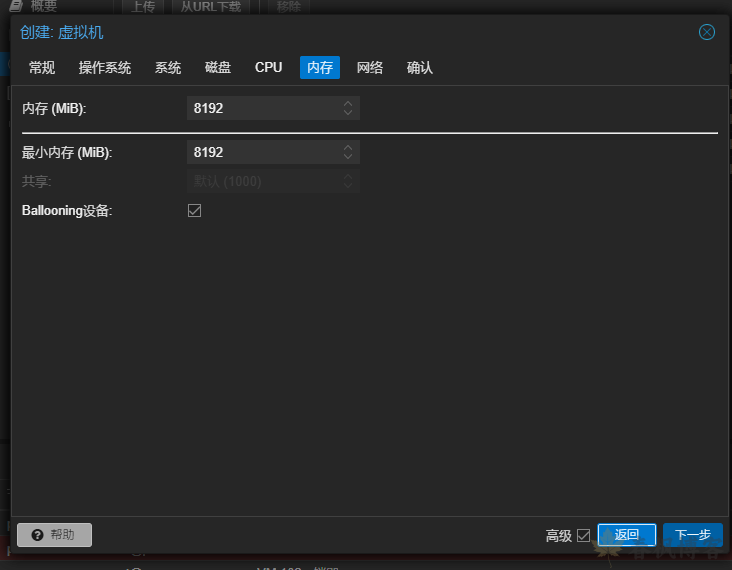Switch to the 操作系统 tab
Image resolution: width=732 pixels, height=570 pixels.
point(105,68)
